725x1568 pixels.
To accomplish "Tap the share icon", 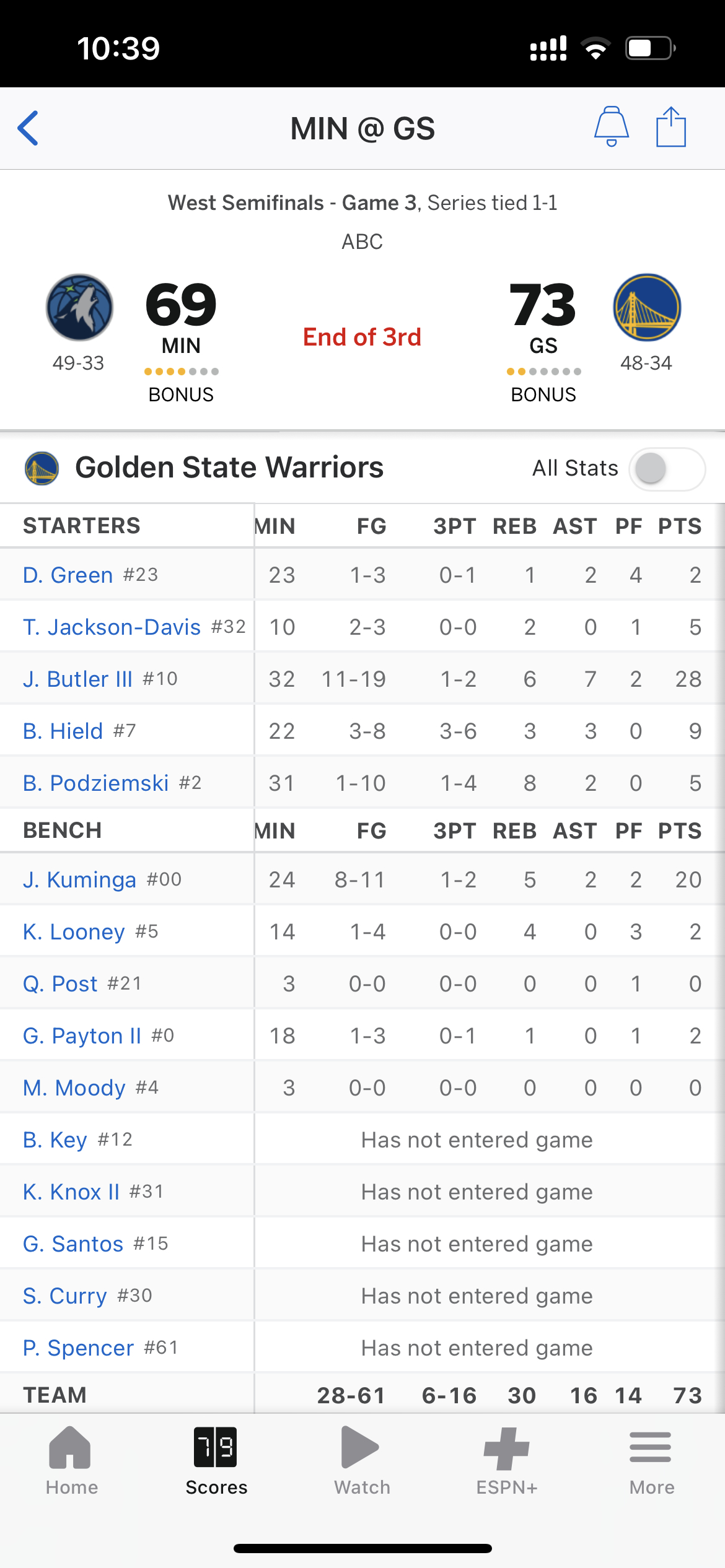I will click(671, 126).
